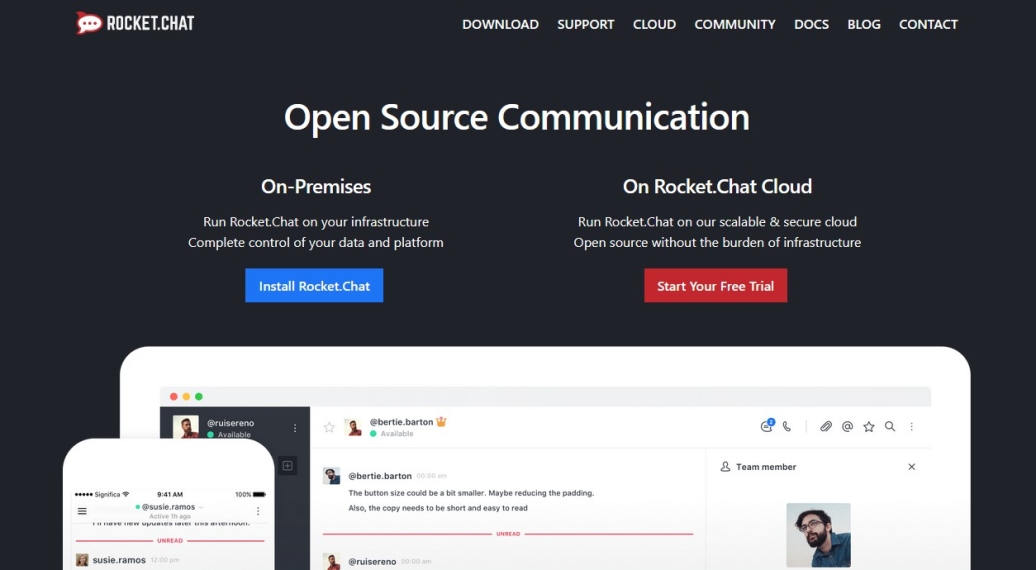Click the red window dot in mockup
This screenshot has width=1036, height=570.
(174, 396)
